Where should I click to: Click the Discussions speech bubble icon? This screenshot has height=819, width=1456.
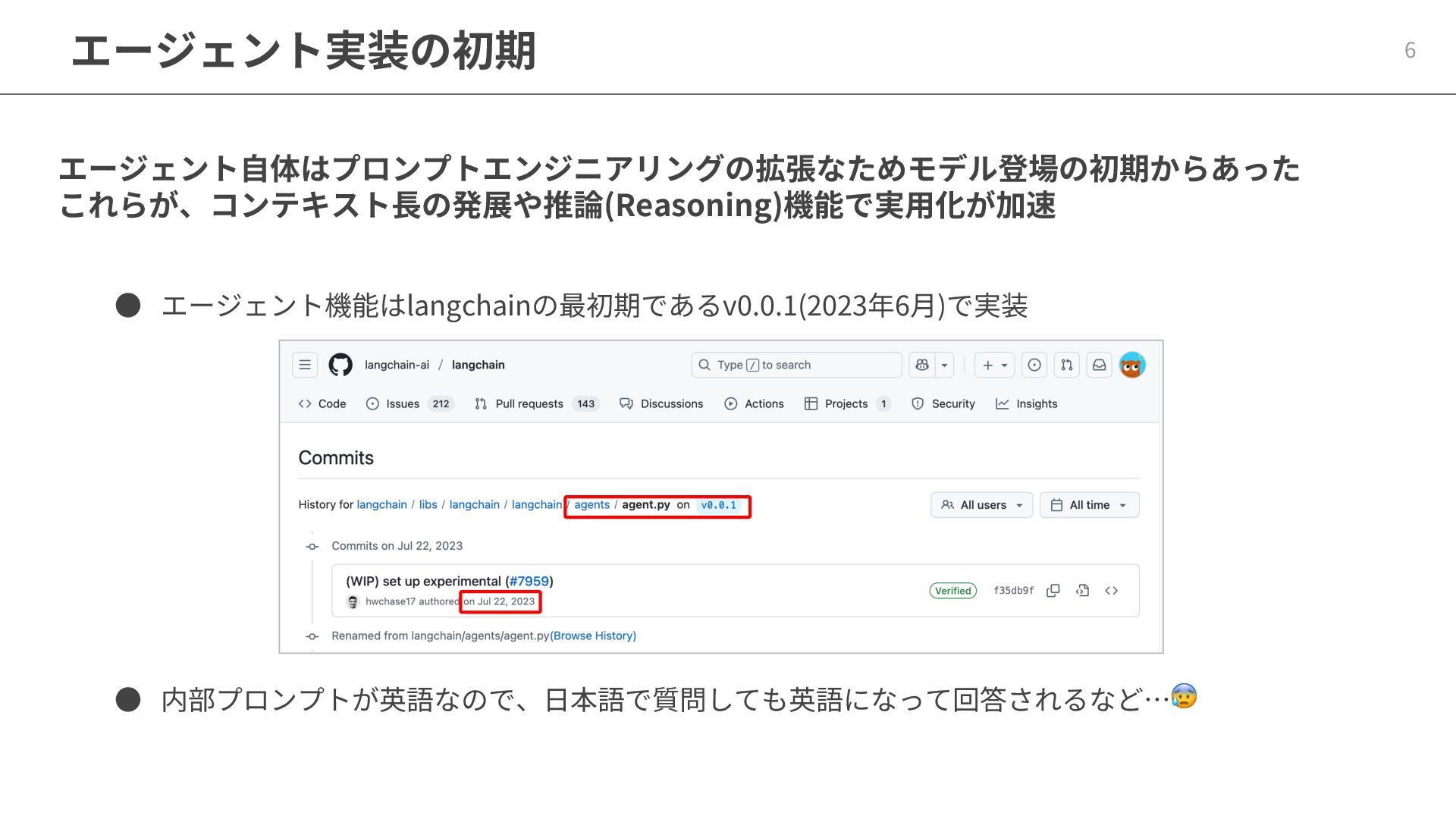[626, 403]
